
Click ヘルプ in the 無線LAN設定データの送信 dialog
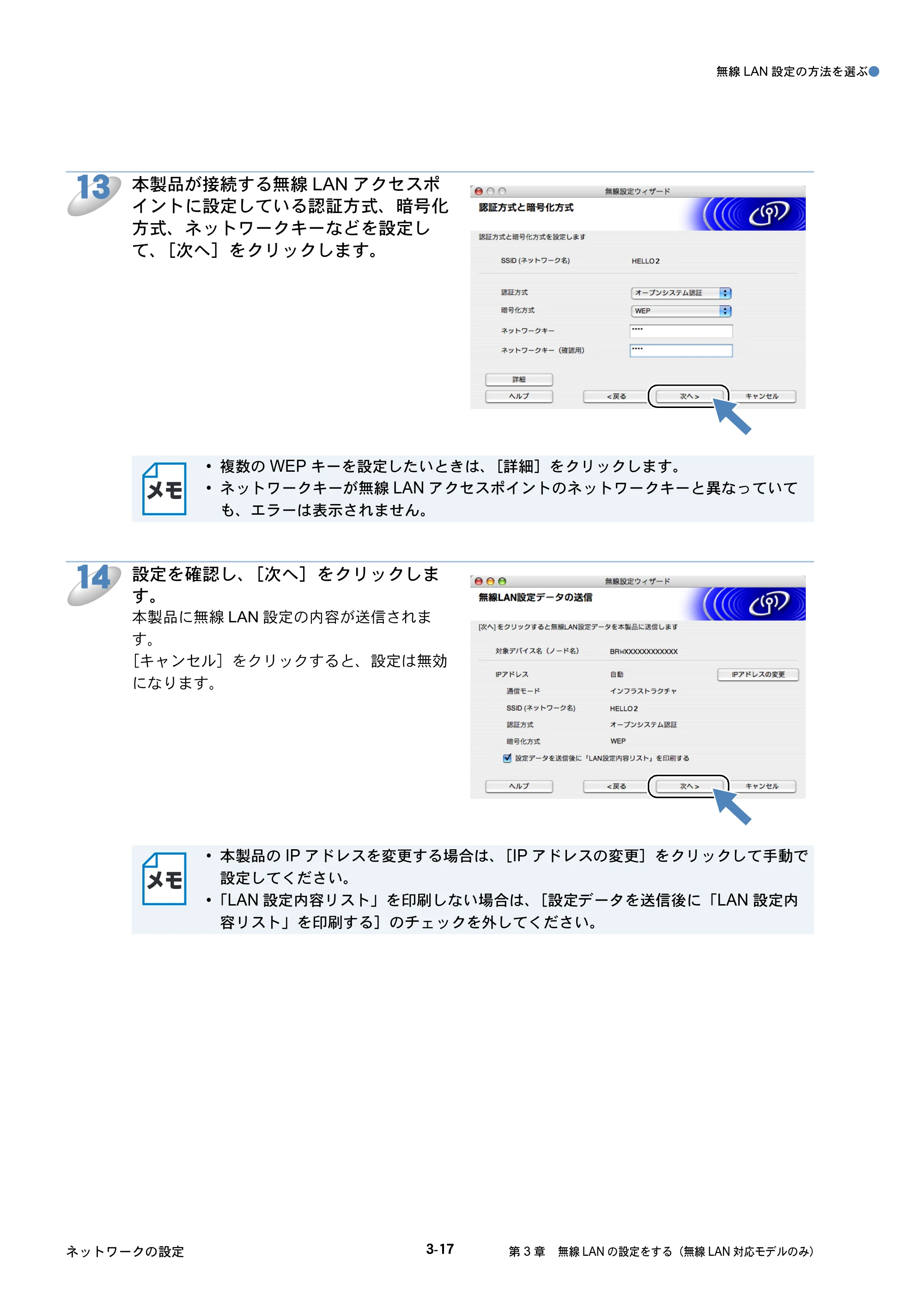point(519,786)
